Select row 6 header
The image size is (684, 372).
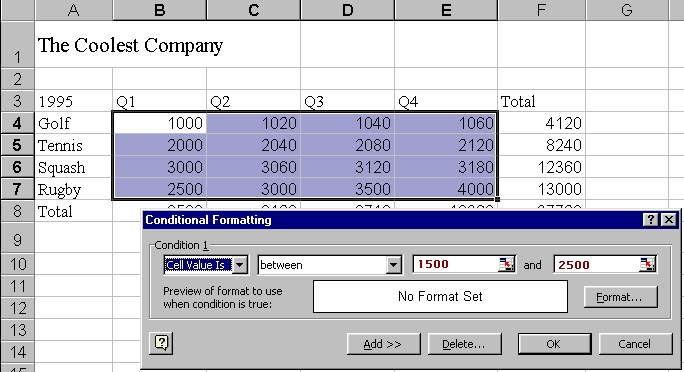tap(17, 167)
